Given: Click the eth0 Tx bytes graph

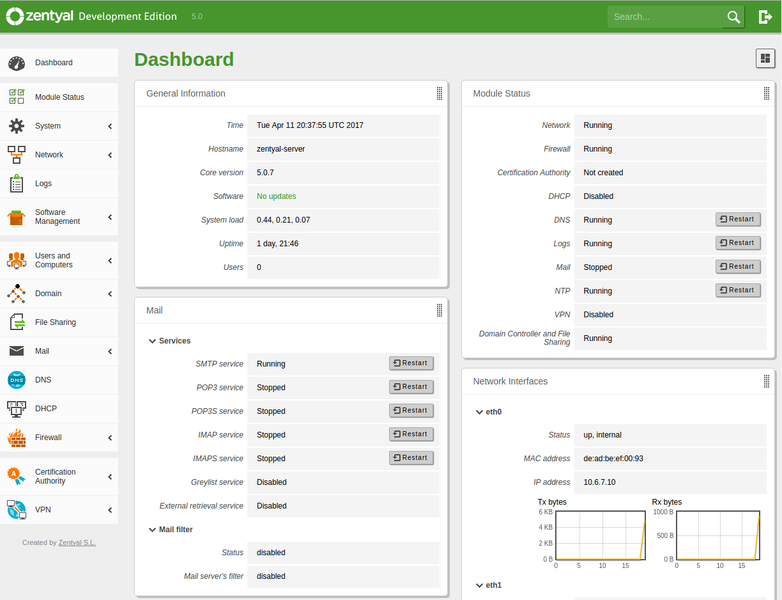Looking at the screenshot, I should [600, 535].
